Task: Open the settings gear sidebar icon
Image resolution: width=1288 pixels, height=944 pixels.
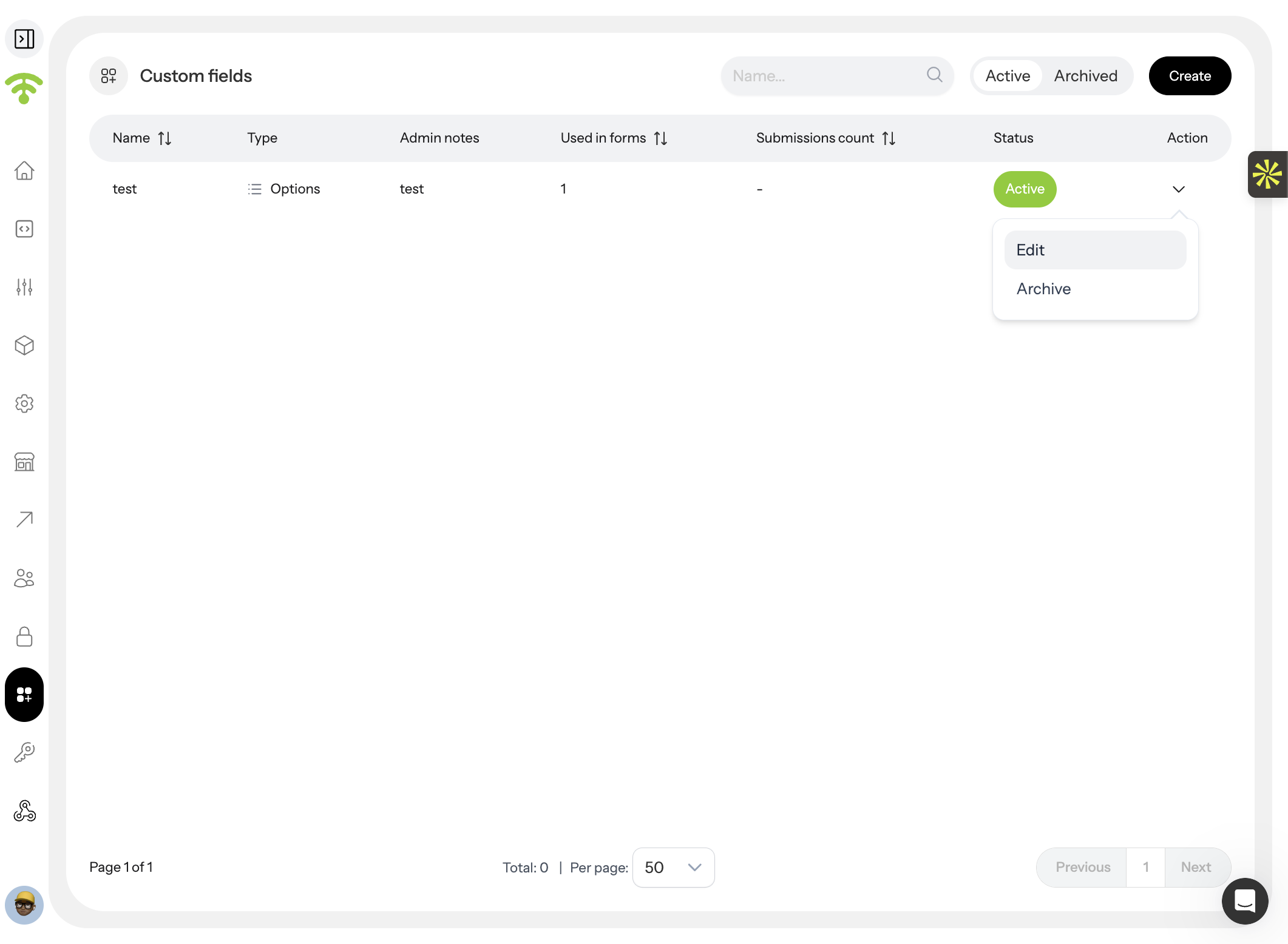Action: click(24, 403)
